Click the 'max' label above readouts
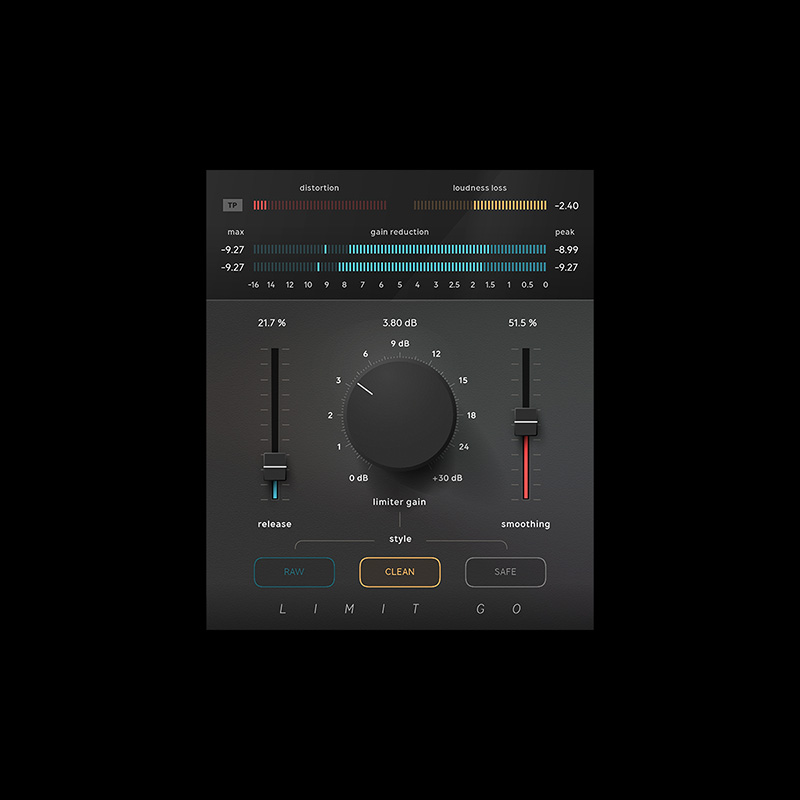The height and width of the screenshot is (800, 800). click(x=236, y=232)
